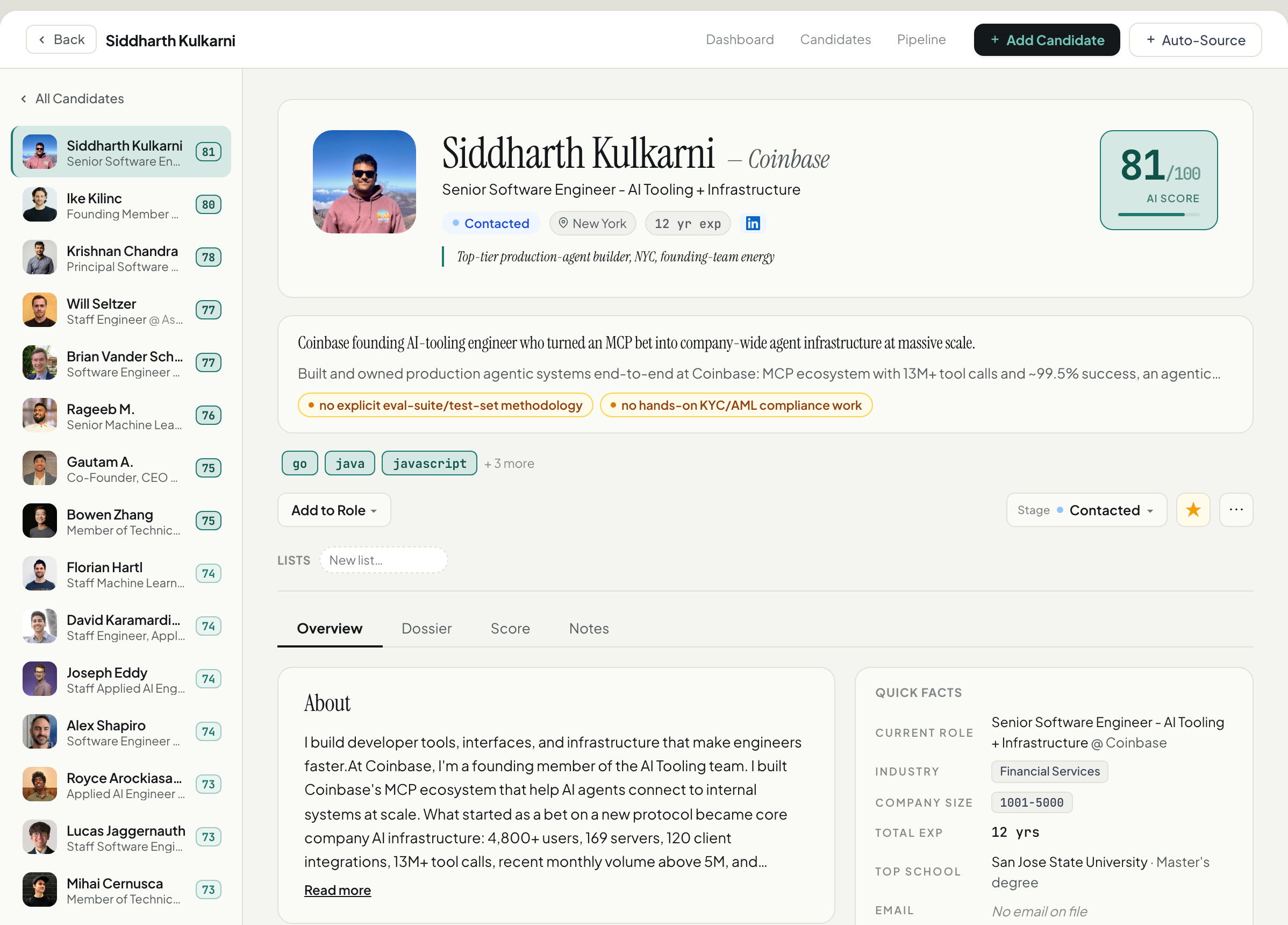
Task: Switch to the Dossier tab
Action: click(426, 629)
